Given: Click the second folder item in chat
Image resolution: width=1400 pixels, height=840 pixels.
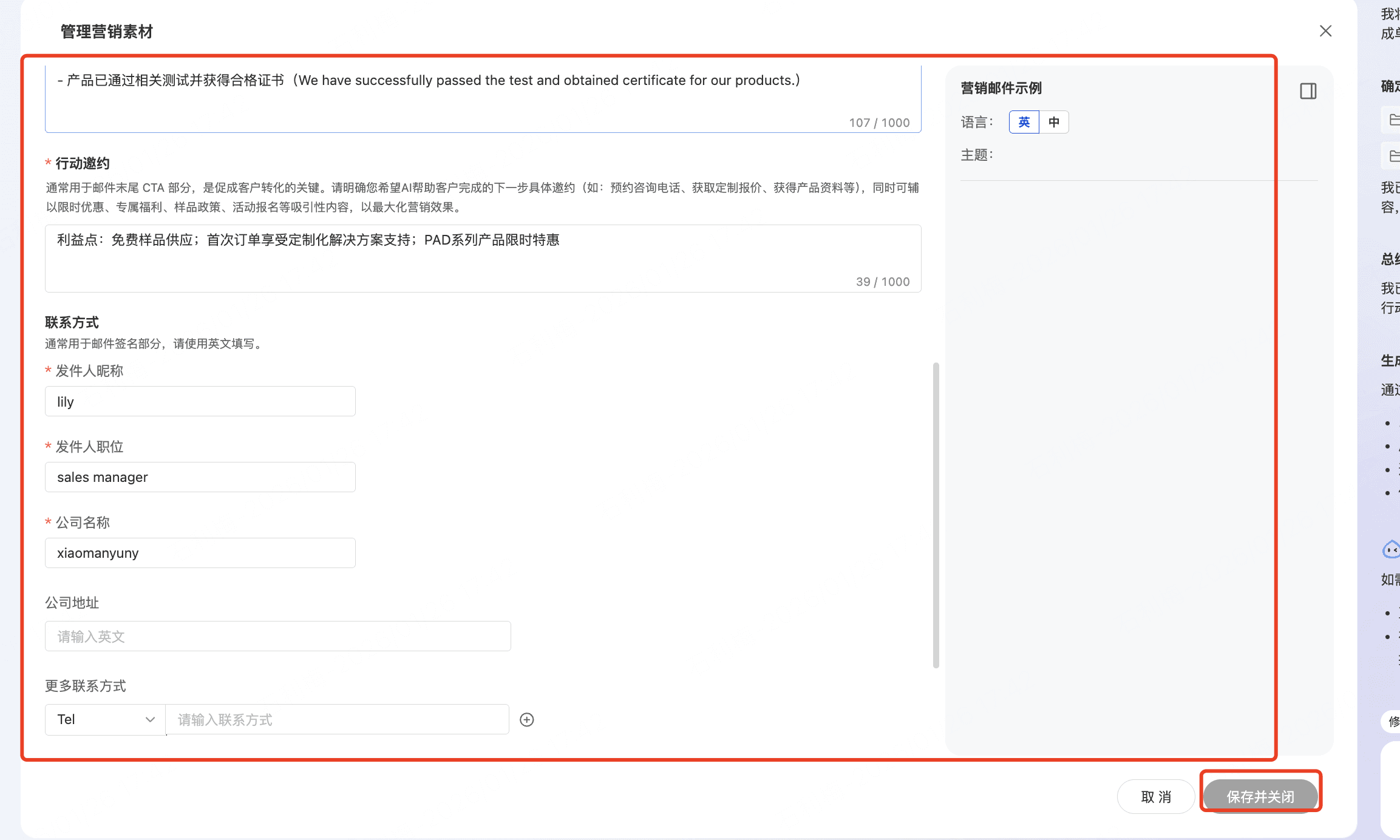Looking at the screenshot, I should click(1393, 156).
